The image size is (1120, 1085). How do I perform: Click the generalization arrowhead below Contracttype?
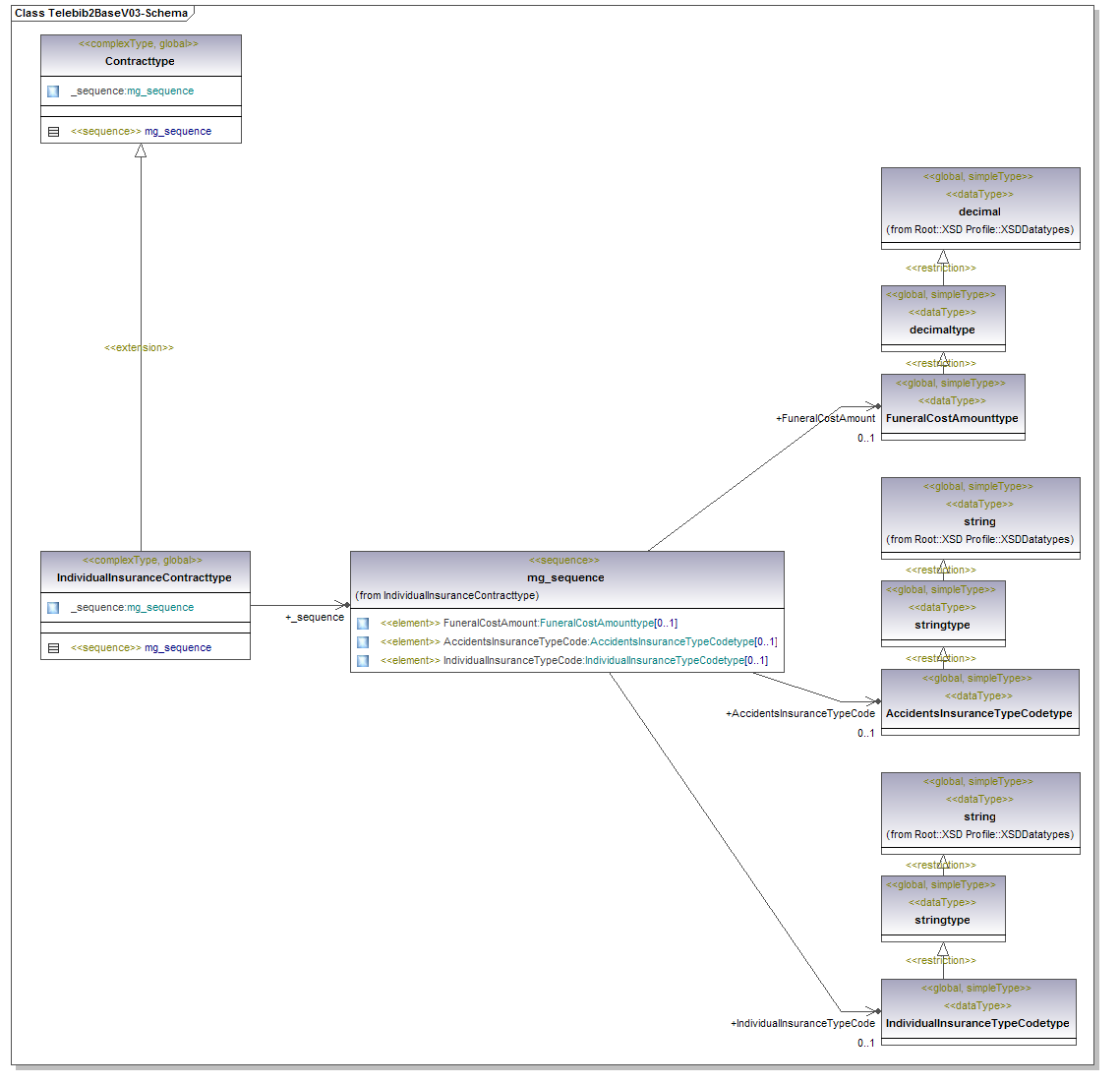(141, 151)
